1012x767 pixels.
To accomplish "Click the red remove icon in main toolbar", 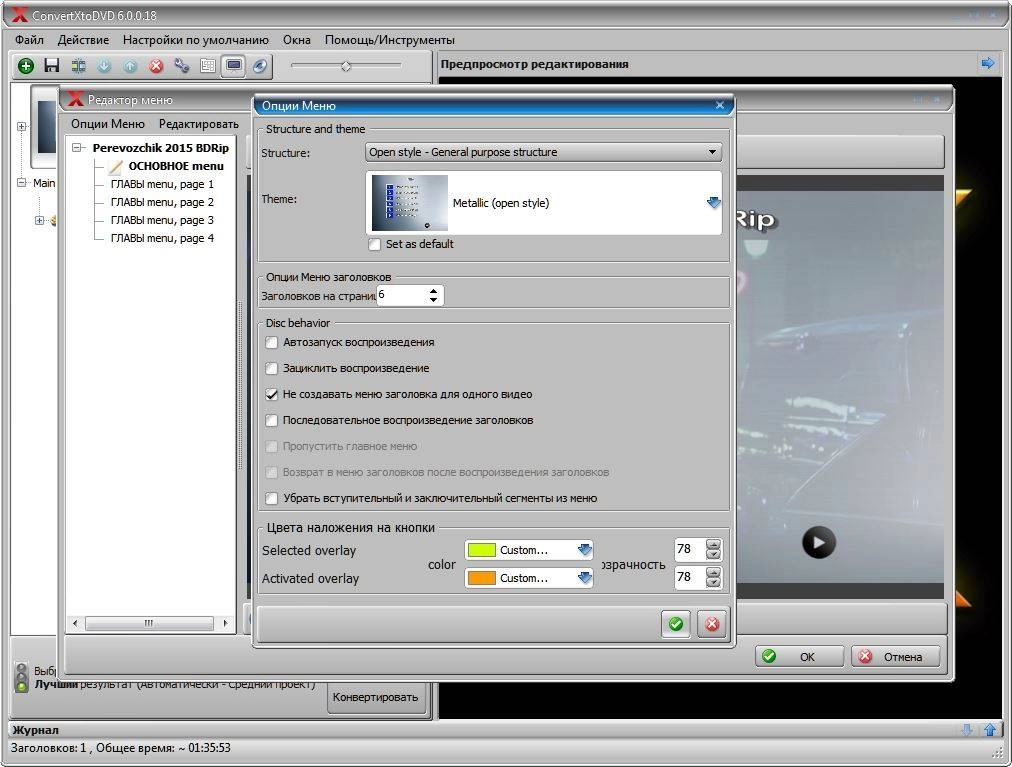I will 156,66.
